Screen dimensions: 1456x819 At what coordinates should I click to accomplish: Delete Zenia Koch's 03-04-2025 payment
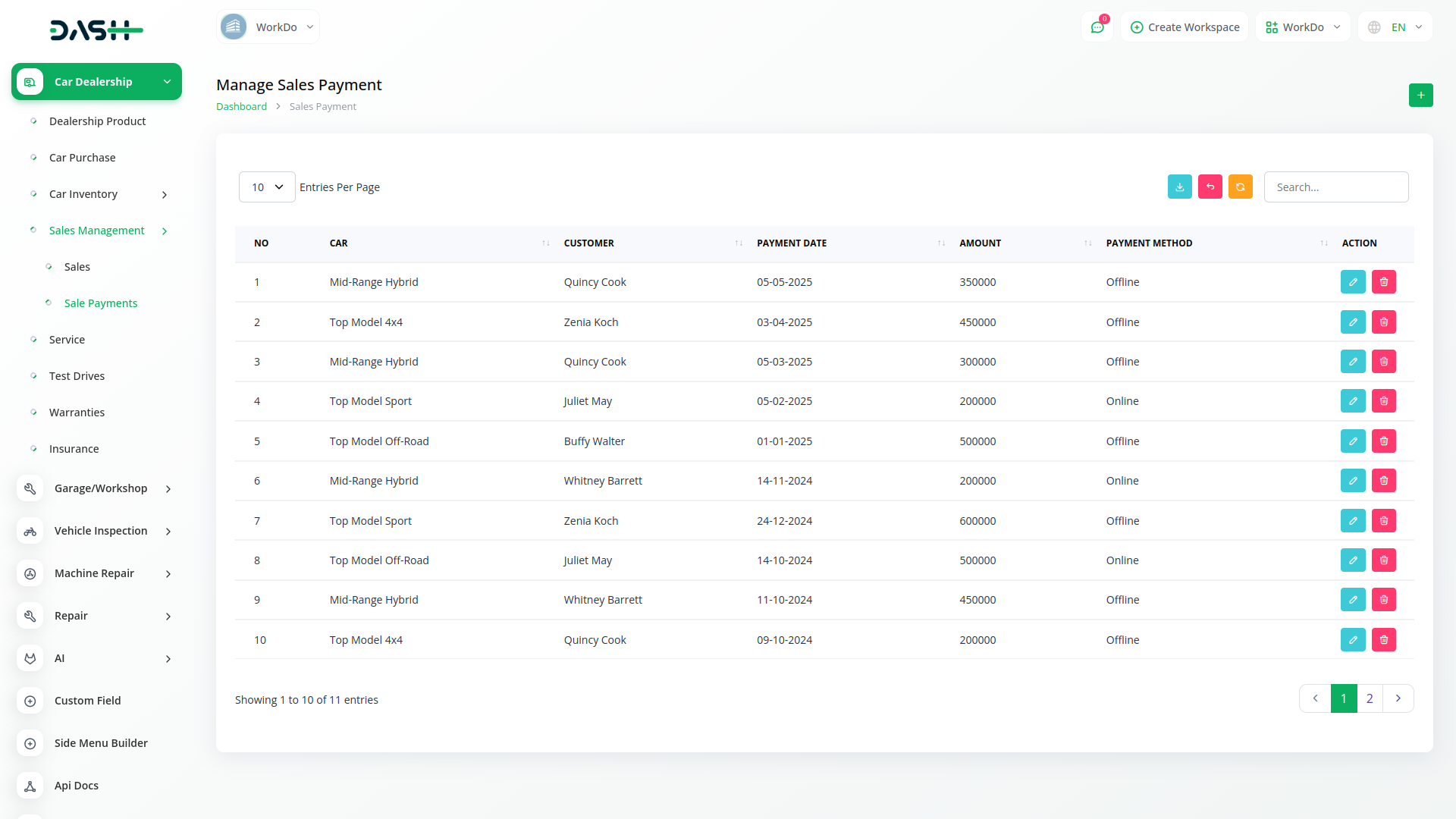click(x=1383, y=322)
